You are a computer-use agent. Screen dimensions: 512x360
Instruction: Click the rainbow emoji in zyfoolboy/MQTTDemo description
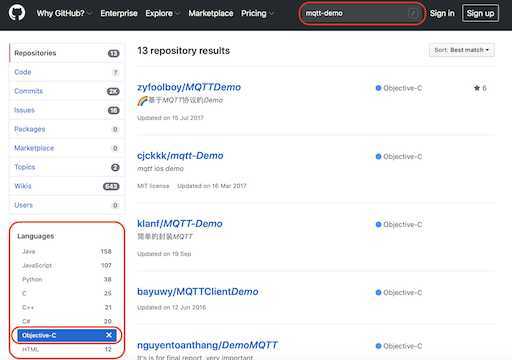click(x=142, y=101)
